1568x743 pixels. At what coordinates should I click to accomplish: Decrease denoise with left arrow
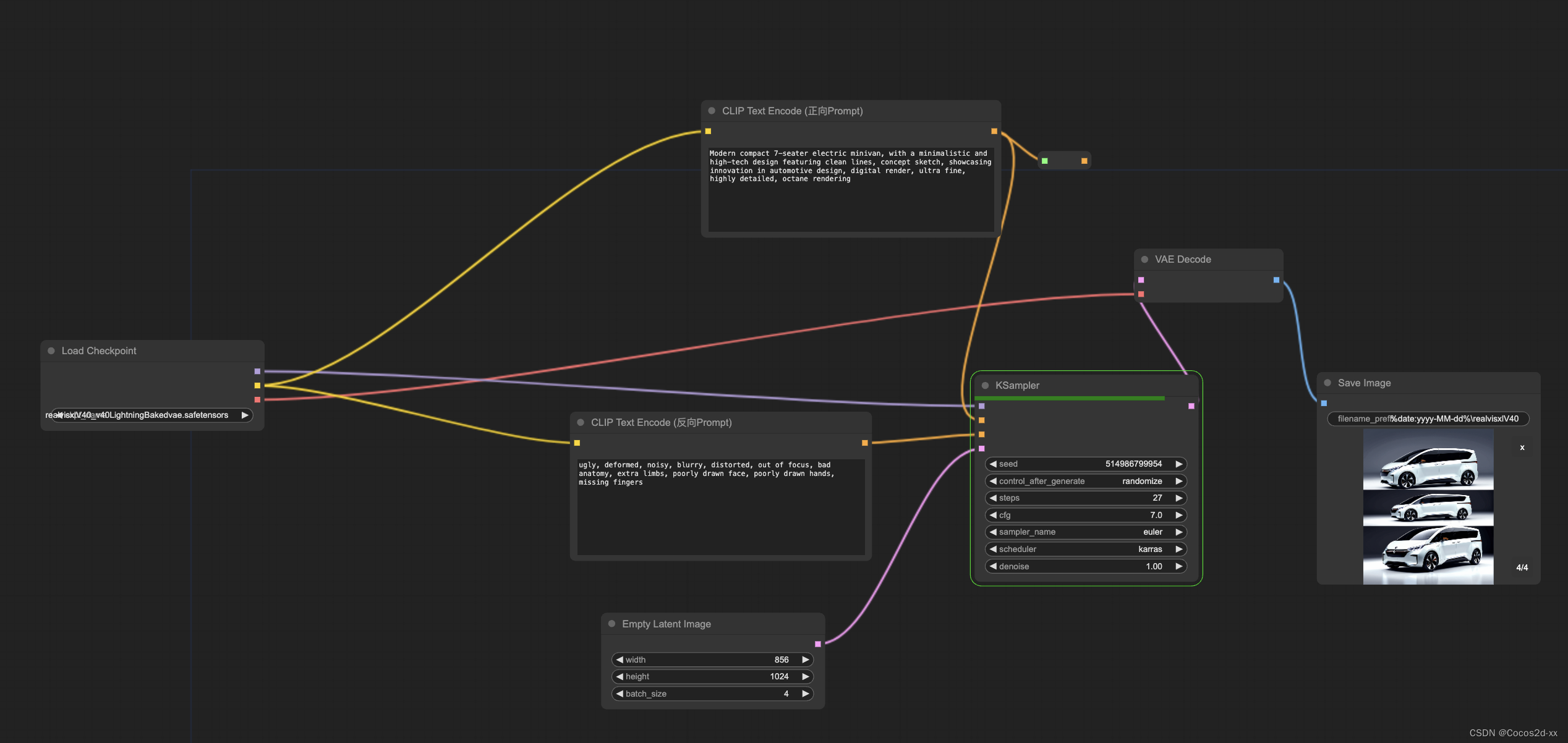click(x=993, y=567)
